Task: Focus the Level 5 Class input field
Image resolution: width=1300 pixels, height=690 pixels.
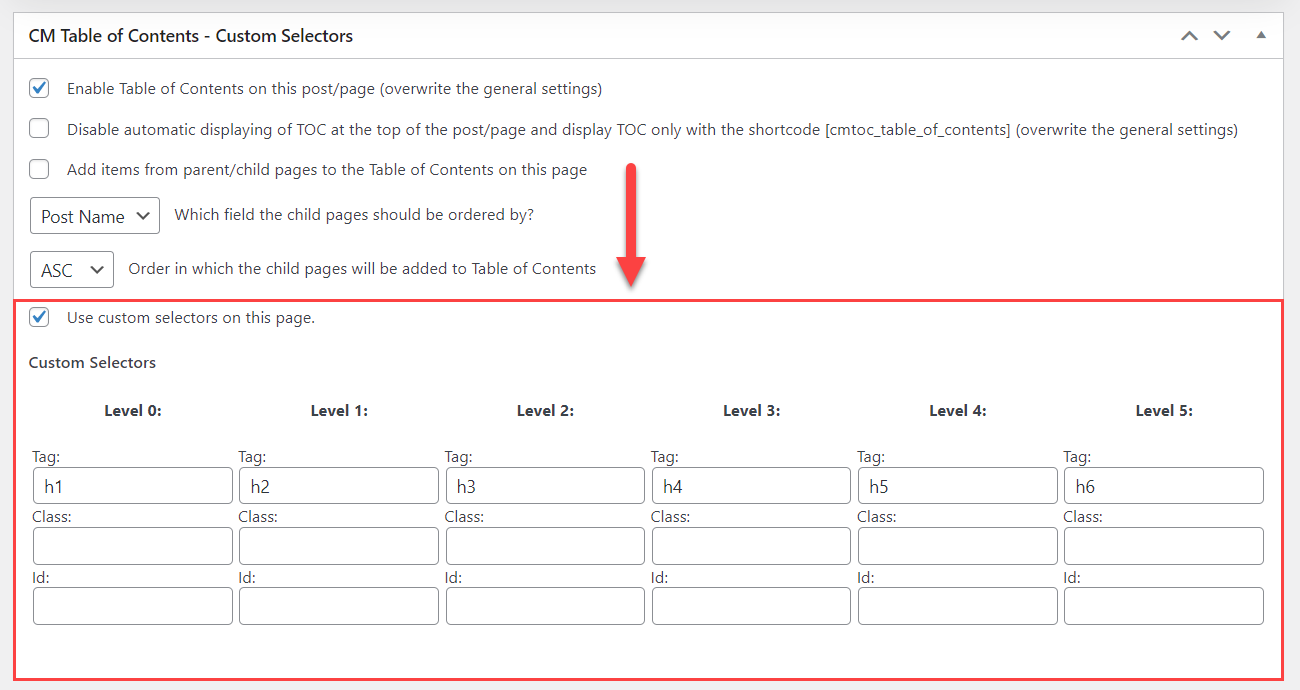Action: coord(1164,546)
